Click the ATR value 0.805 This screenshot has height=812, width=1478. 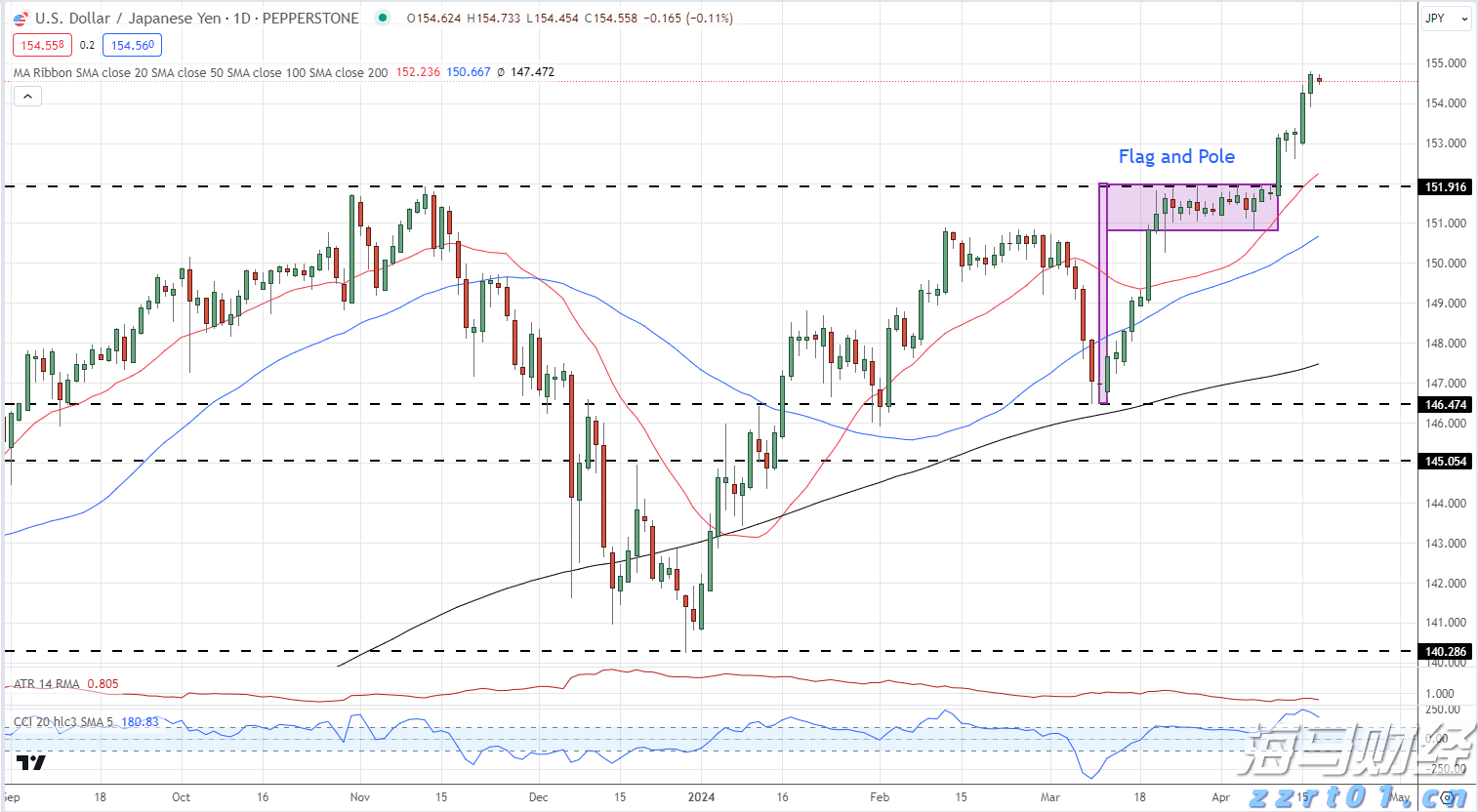[103, 683]
